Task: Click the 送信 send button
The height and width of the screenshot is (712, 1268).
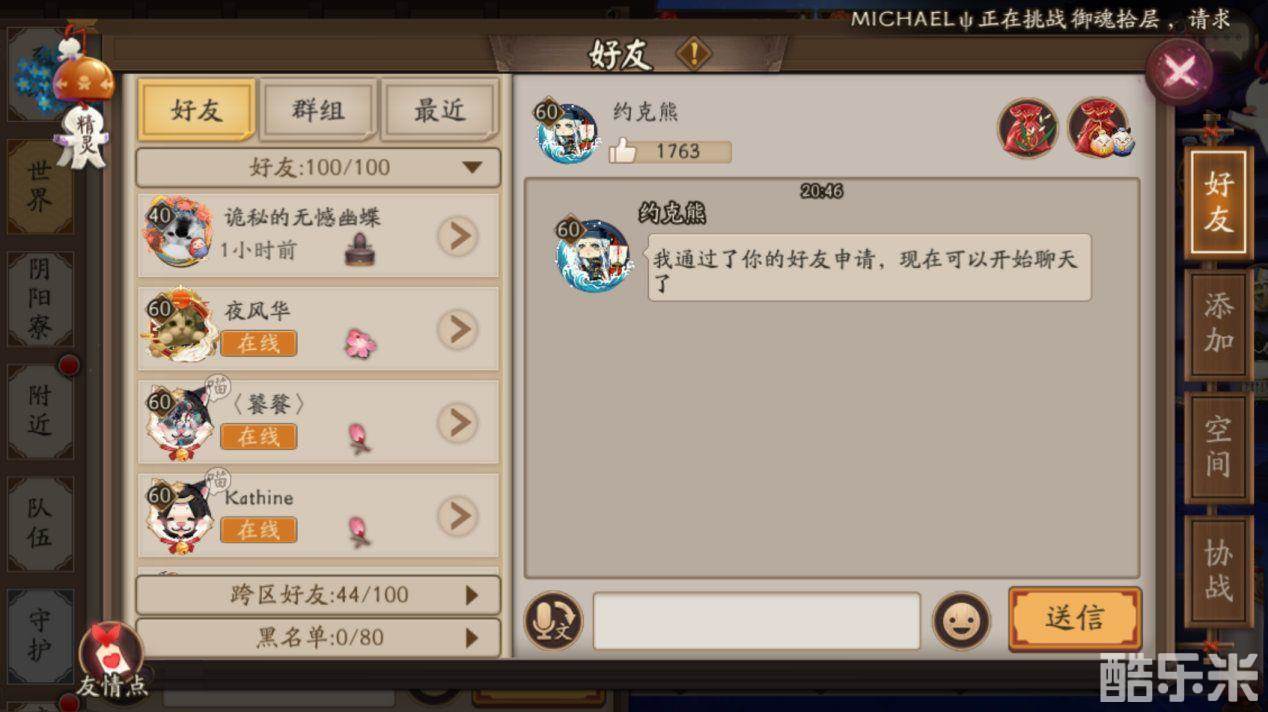Action: click(x=1075, y=619)
